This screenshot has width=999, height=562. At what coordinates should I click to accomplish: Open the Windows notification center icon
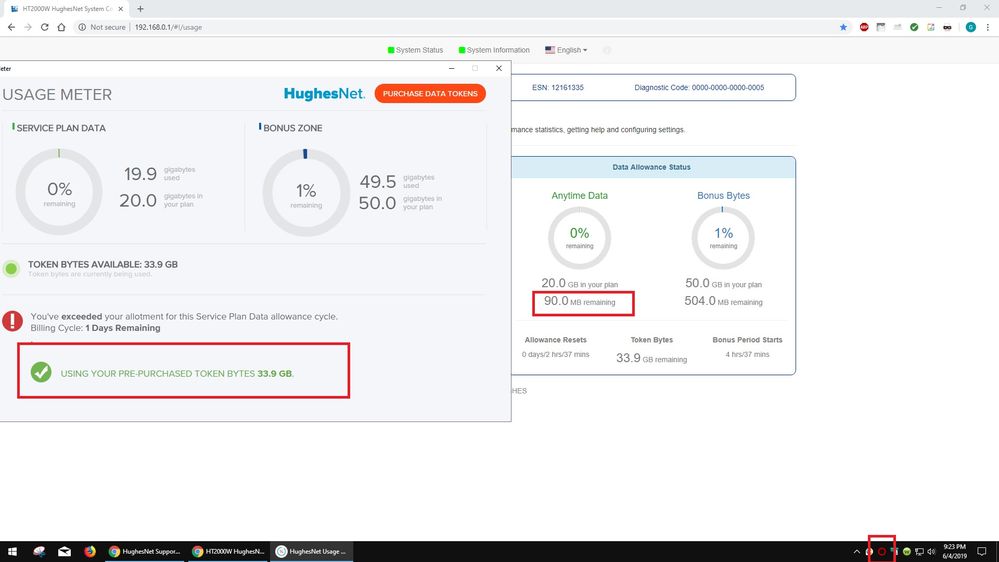pos(985,551)
